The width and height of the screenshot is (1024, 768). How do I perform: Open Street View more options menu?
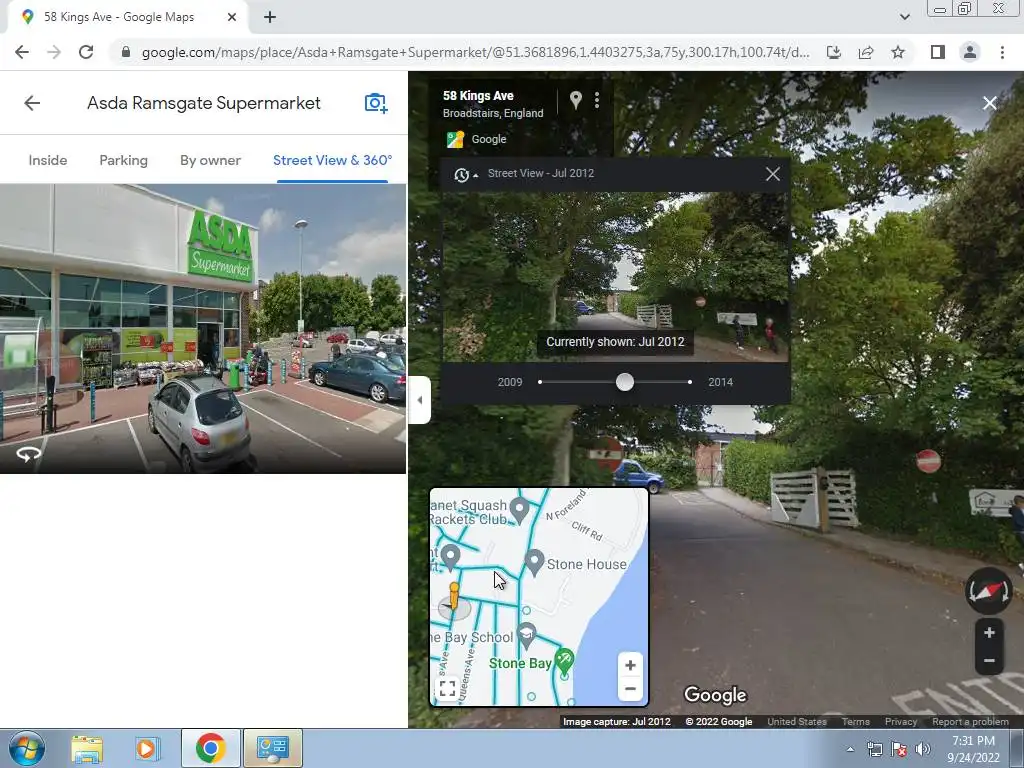click(597, 100)
